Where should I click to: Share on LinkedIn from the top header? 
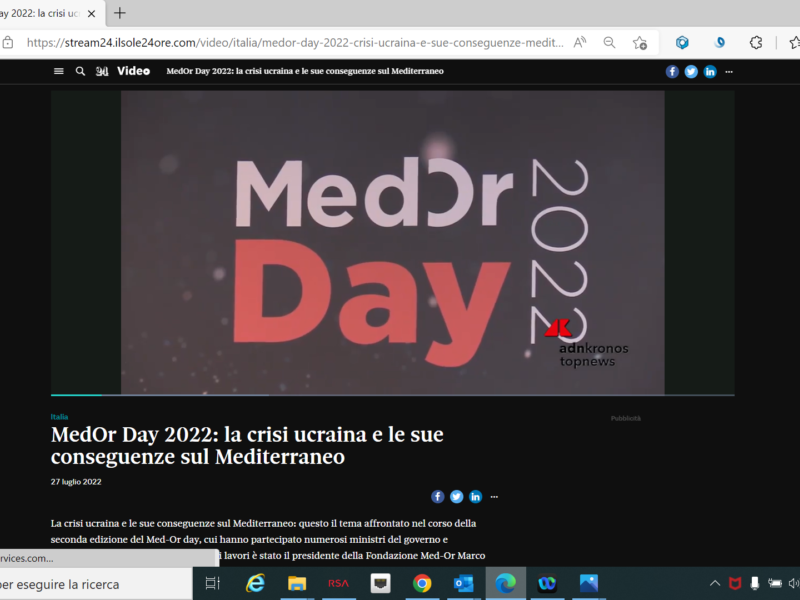(710, 72)
